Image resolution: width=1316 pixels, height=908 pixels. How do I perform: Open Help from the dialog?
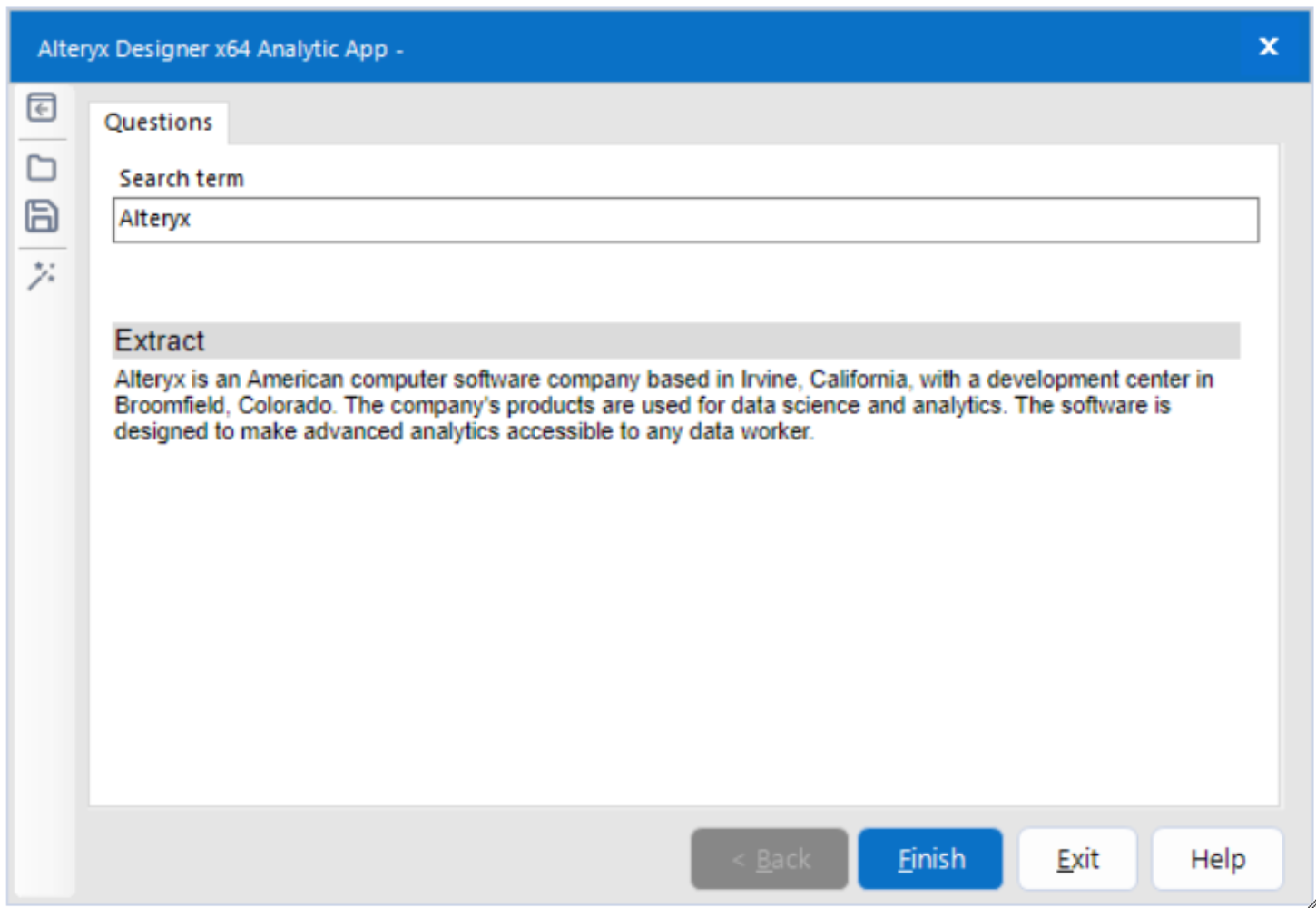tap(1216, 858)
